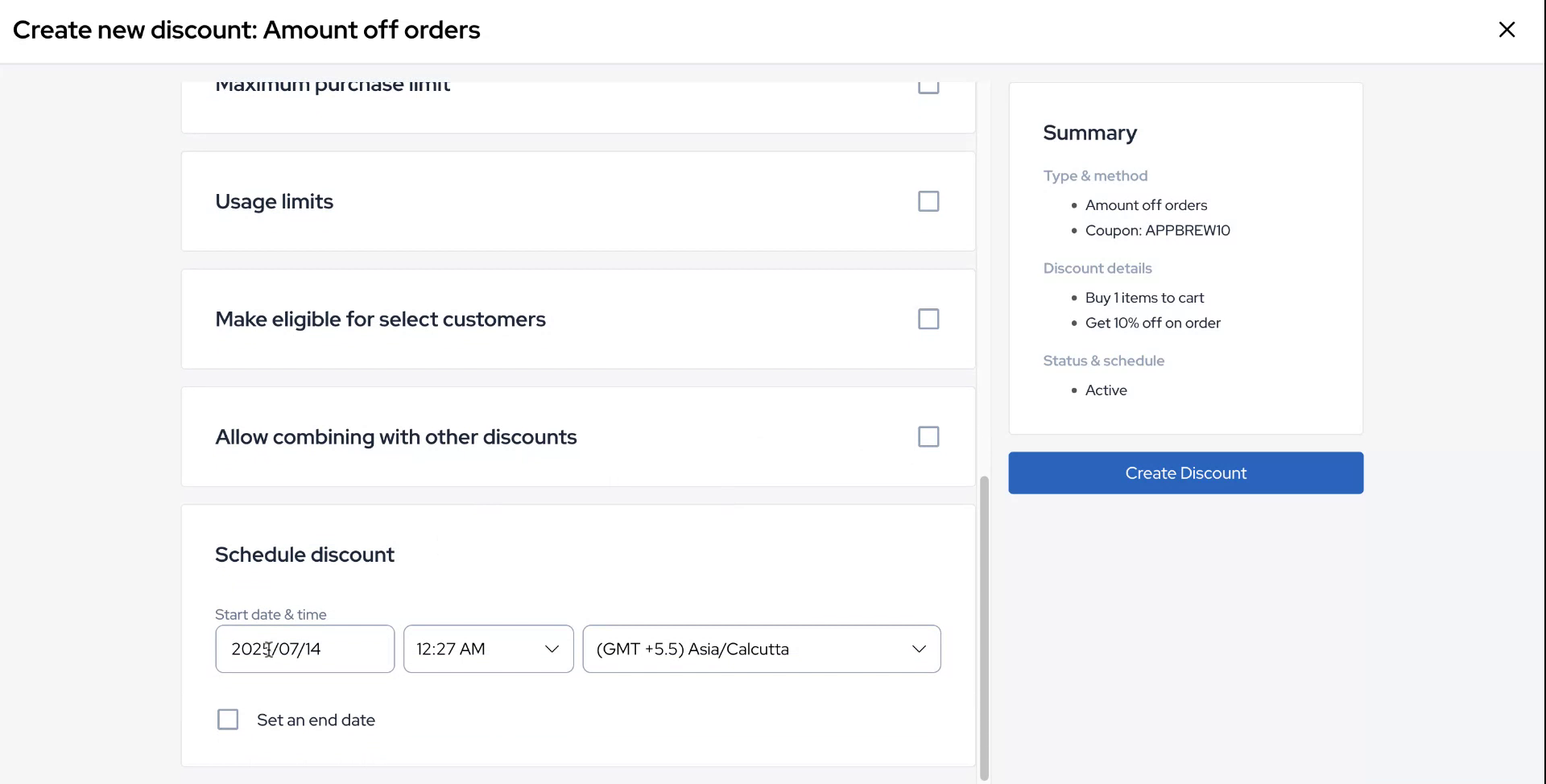
Task: Click the Schedule discount section heading
Action: point(304,554)
